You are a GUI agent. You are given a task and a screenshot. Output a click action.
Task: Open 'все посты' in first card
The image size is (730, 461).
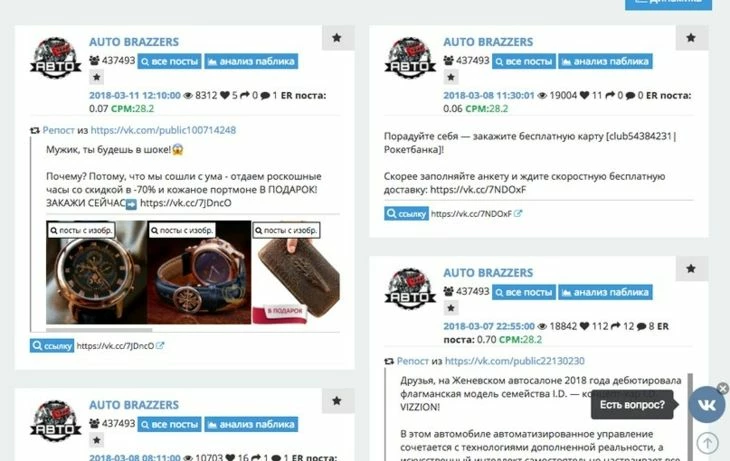pyautogui.click(x=169, y=61)
